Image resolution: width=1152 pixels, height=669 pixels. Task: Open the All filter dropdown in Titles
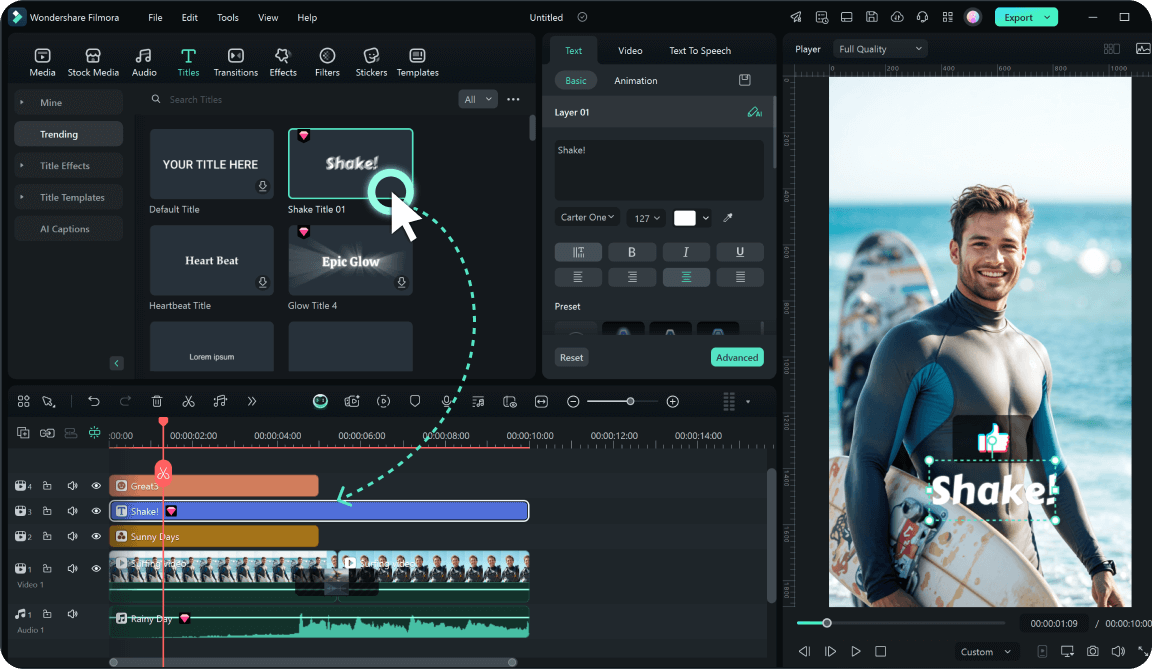click(x=478, y=99)
